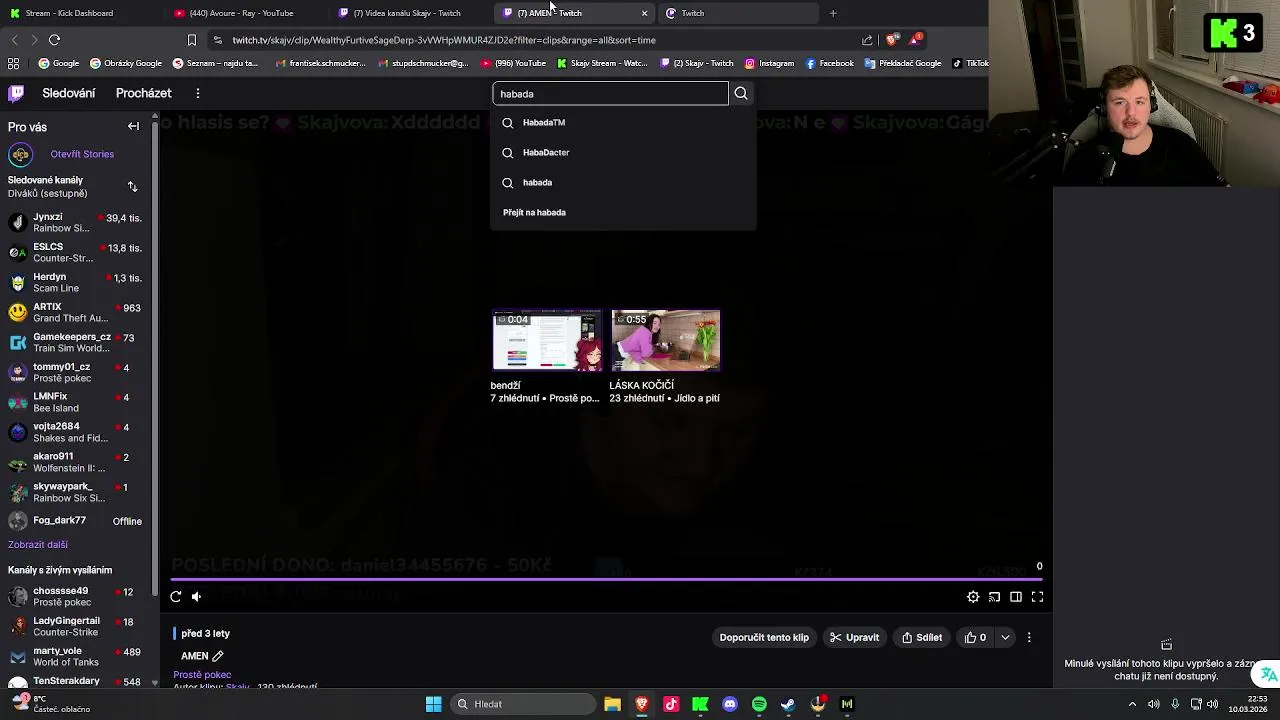The height and width of the screenshot is (720, 1280).
Task: Like the clip with thumbs up
Action: (x=975, y=637)
